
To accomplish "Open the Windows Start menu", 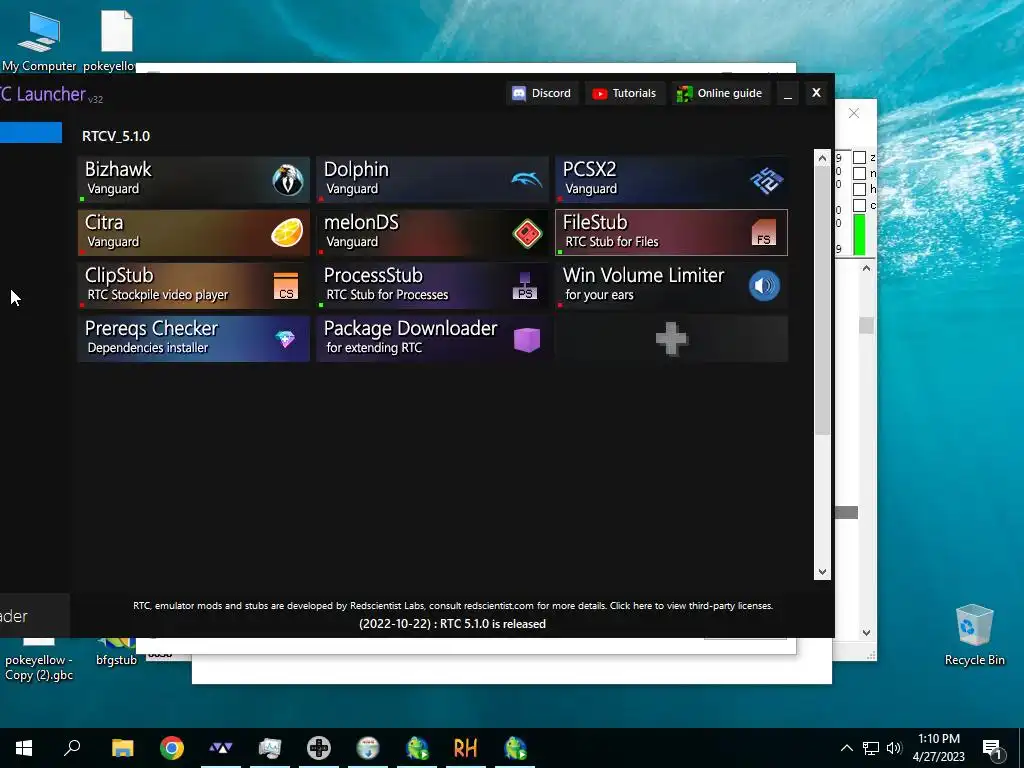I will [x=24, y=748].
